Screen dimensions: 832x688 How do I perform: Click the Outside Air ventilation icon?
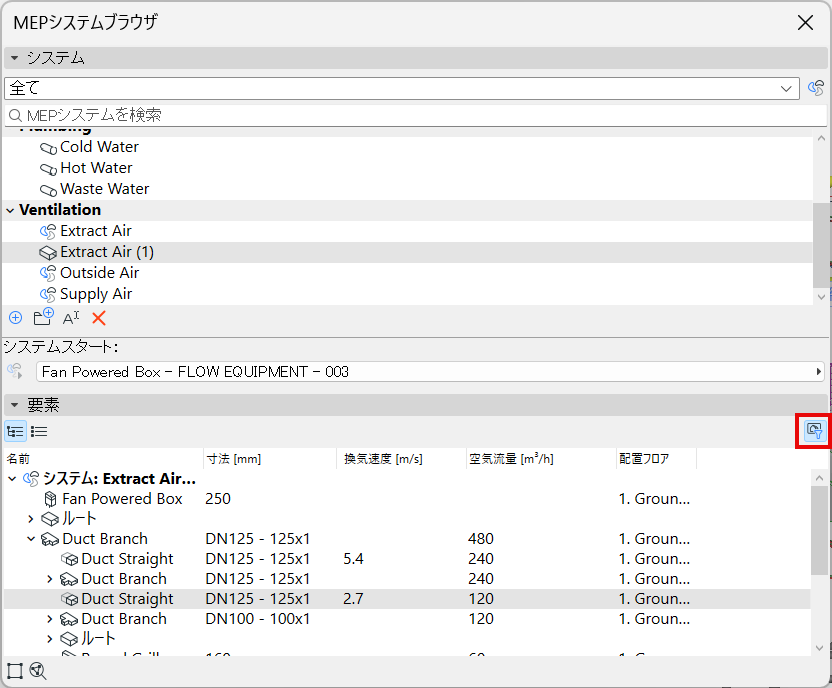pyautogui.click(x=48, y=273)
